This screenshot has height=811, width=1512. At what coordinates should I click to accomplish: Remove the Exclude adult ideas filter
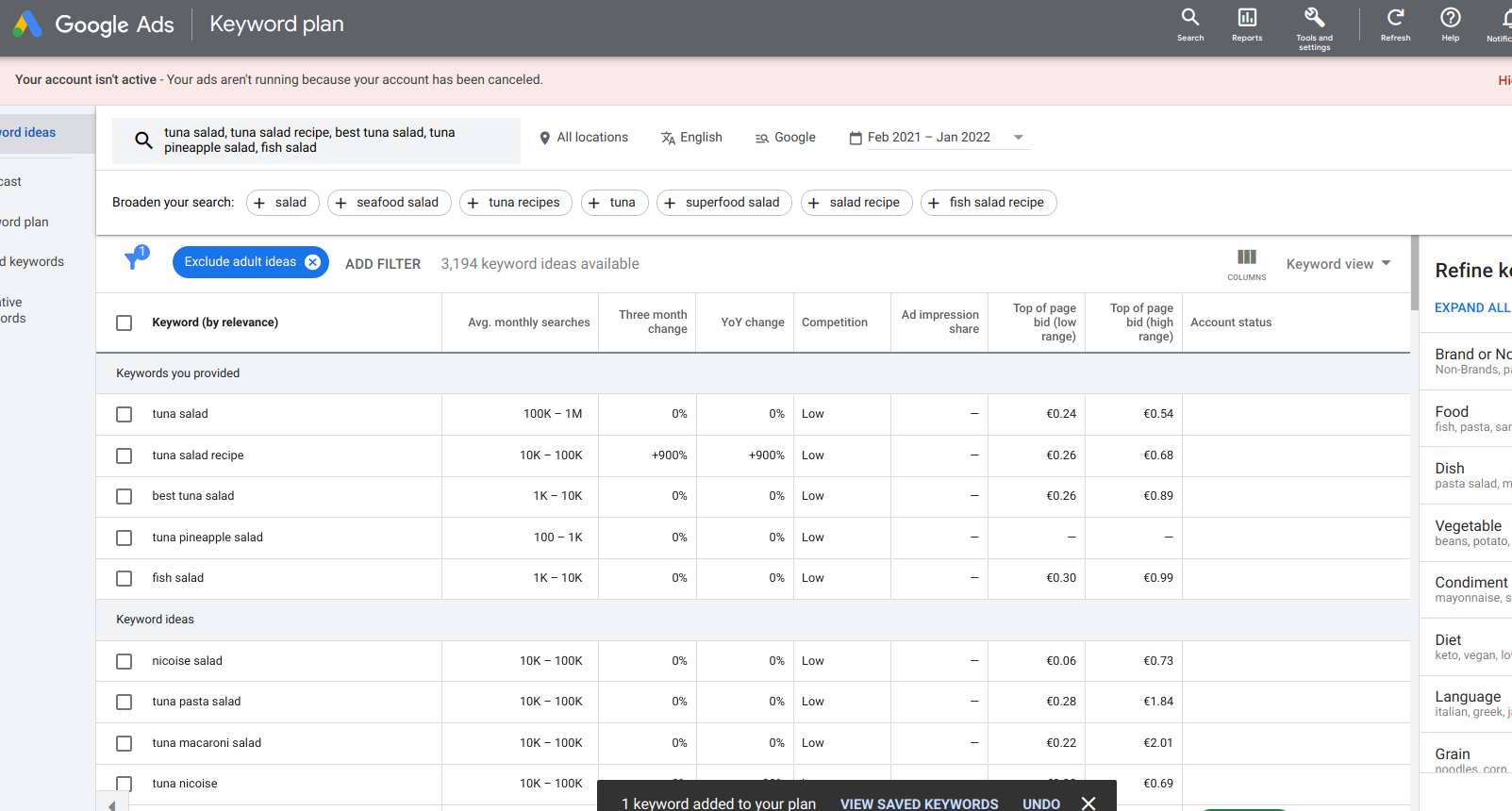click(x=312, y=262)
